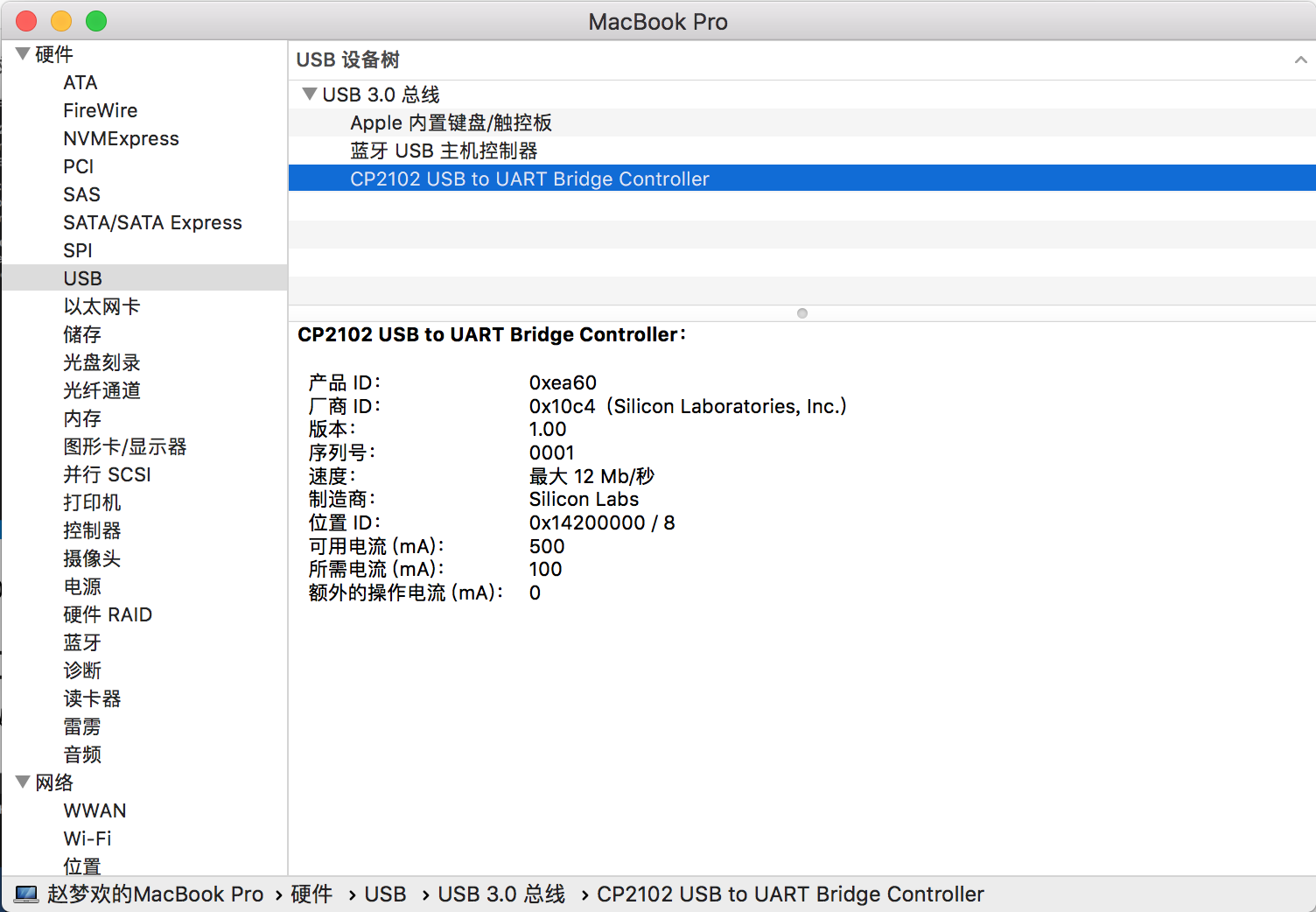Select SATA/SATA Express in sidebar
The image size is (1316, 912).
click(152, 222)
